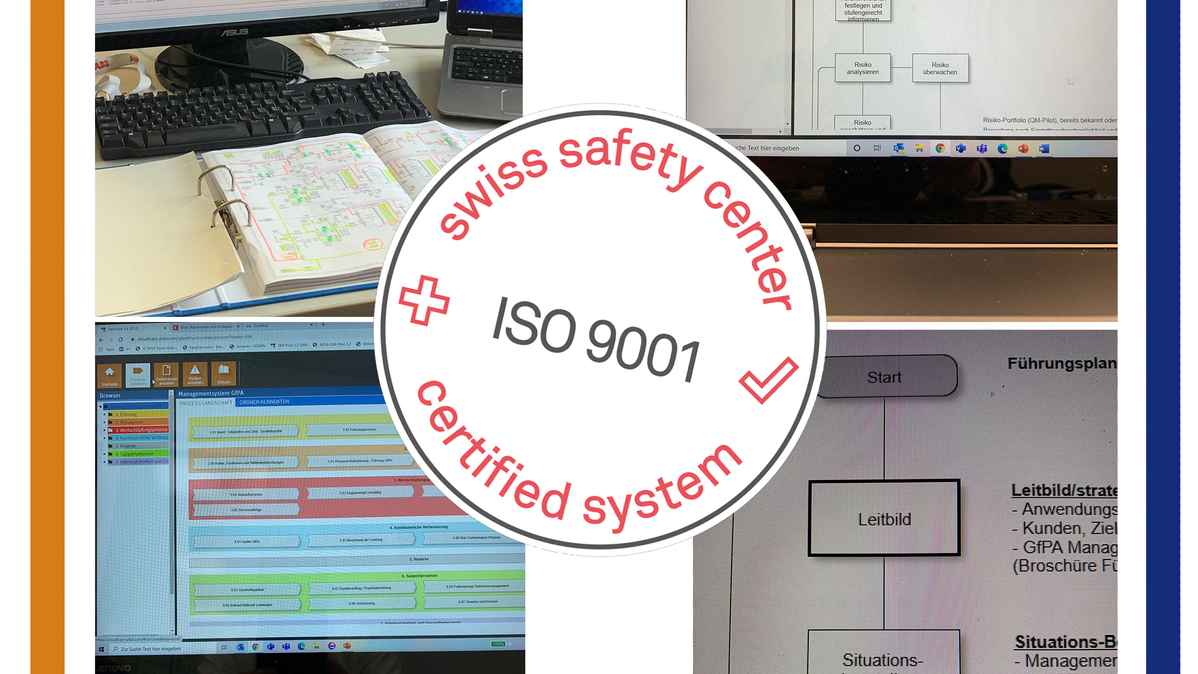
Task: Switch to the ORDNER-KENNDATEN tab
Action: pos(264,402)
